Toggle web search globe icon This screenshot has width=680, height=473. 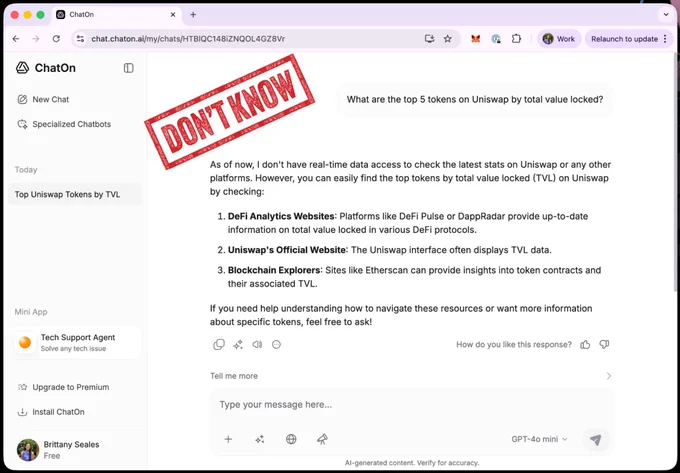click(x=291, y=439)
